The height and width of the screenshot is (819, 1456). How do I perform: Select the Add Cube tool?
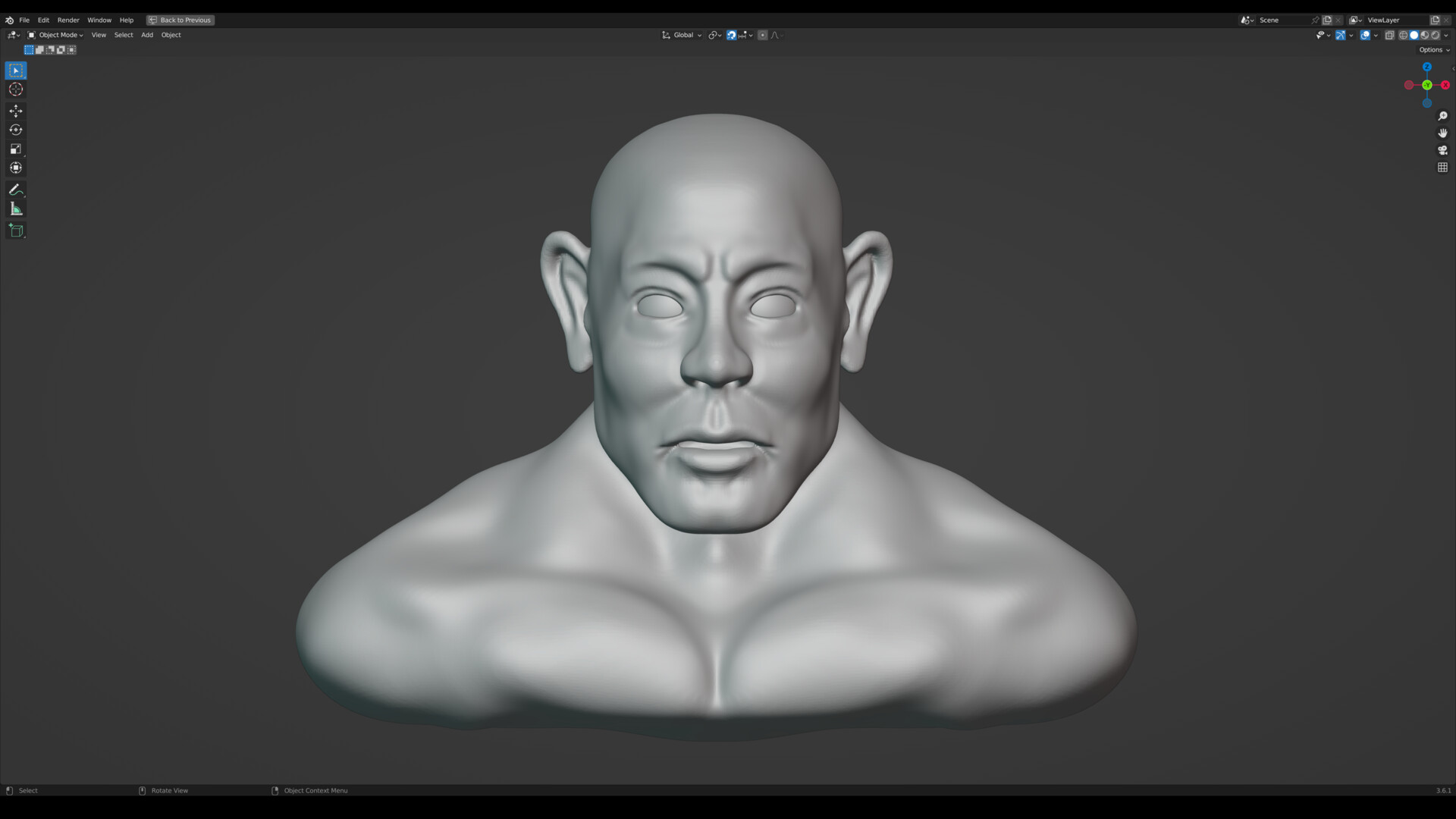click(x=15, y=231)
